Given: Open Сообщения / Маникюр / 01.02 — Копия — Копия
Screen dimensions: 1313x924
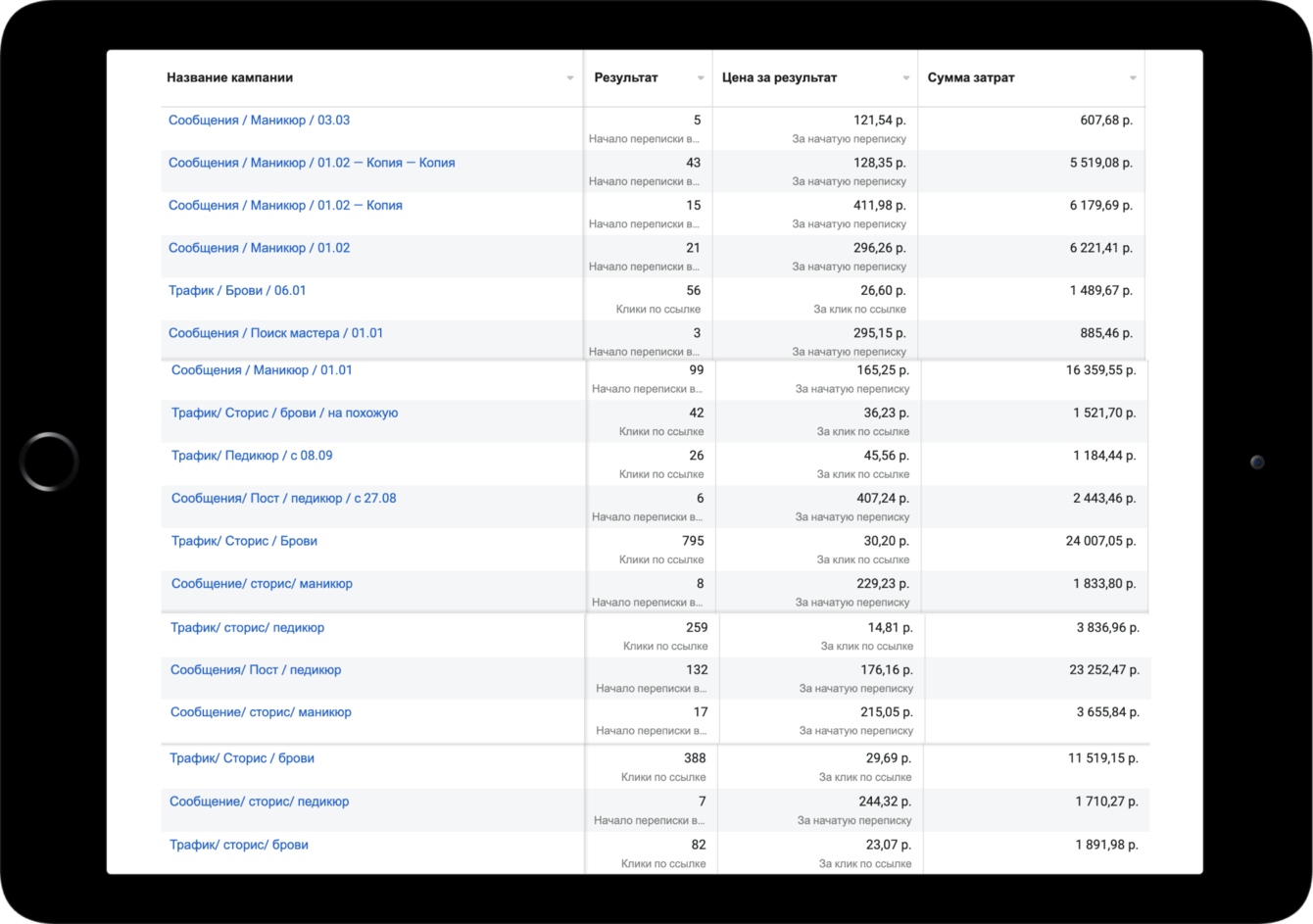Looking at the screenshot, I should pyautogui.click(x=312, y=163).
